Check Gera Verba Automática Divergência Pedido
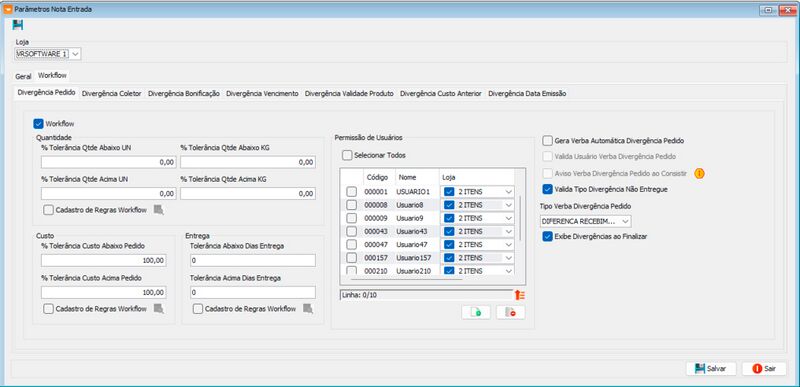Screen dimensions: 800x387 coord(547,140)
